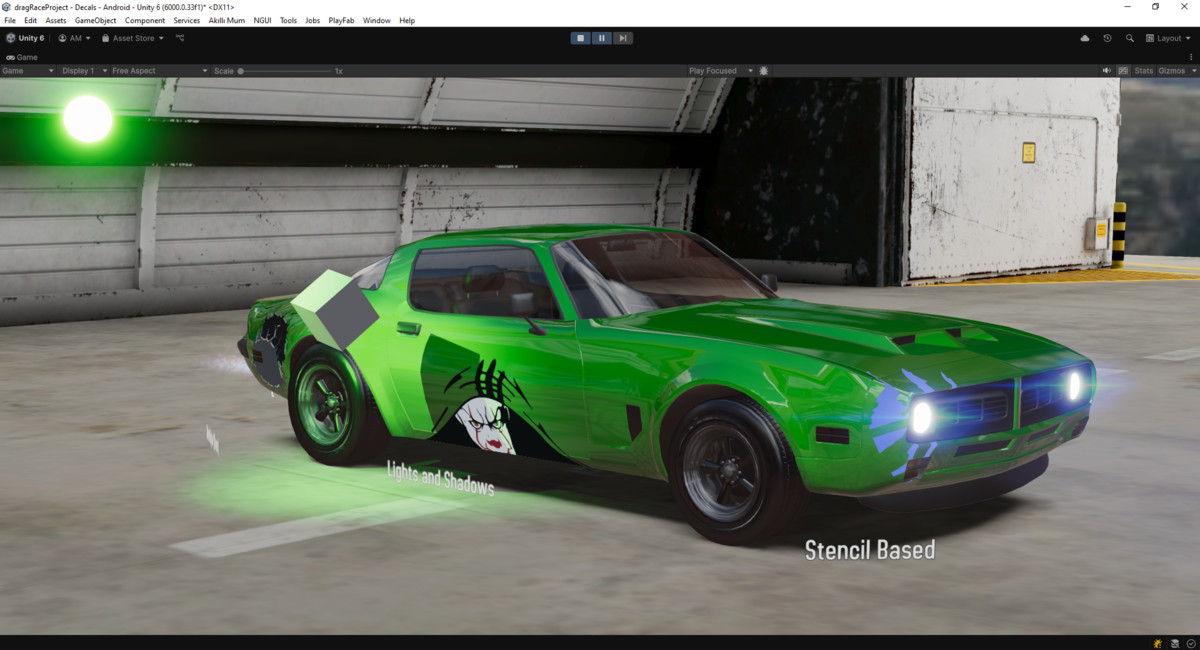Choose a display from Display 1 dropdown

click(x=83, y=71)
